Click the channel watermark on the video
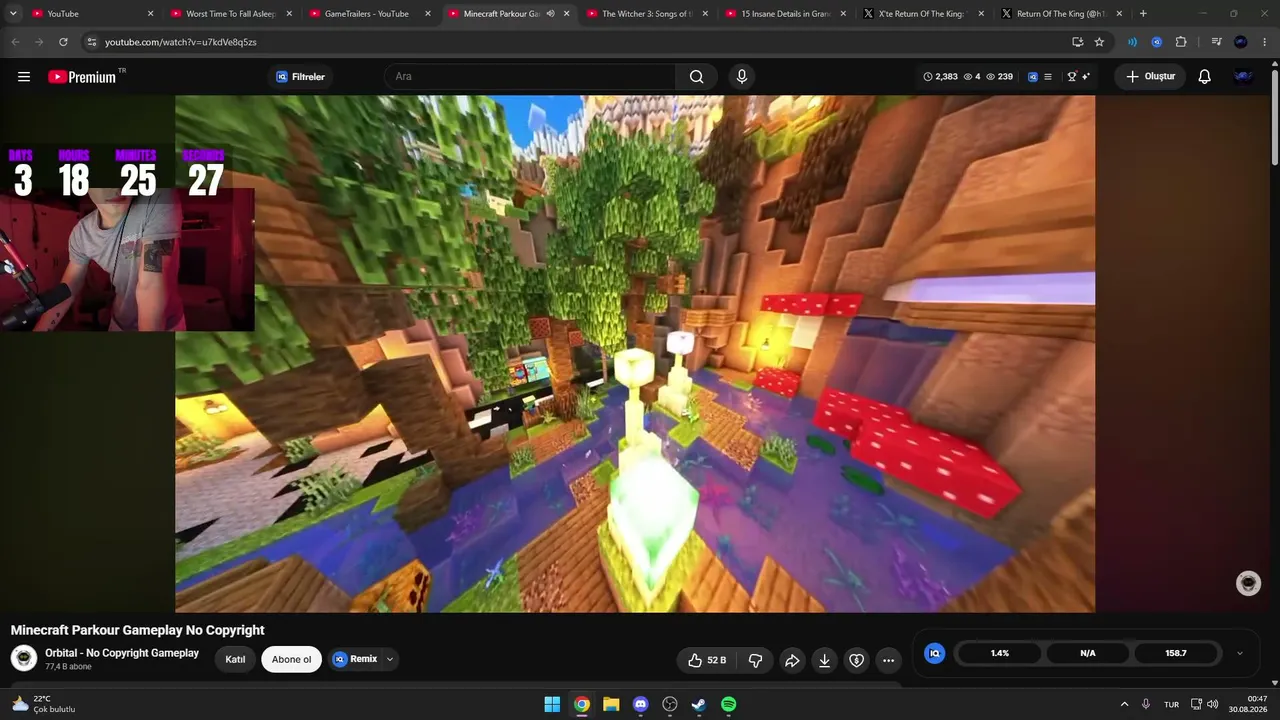This screenshot has height=720, width=1280. tap(1248, 584)
